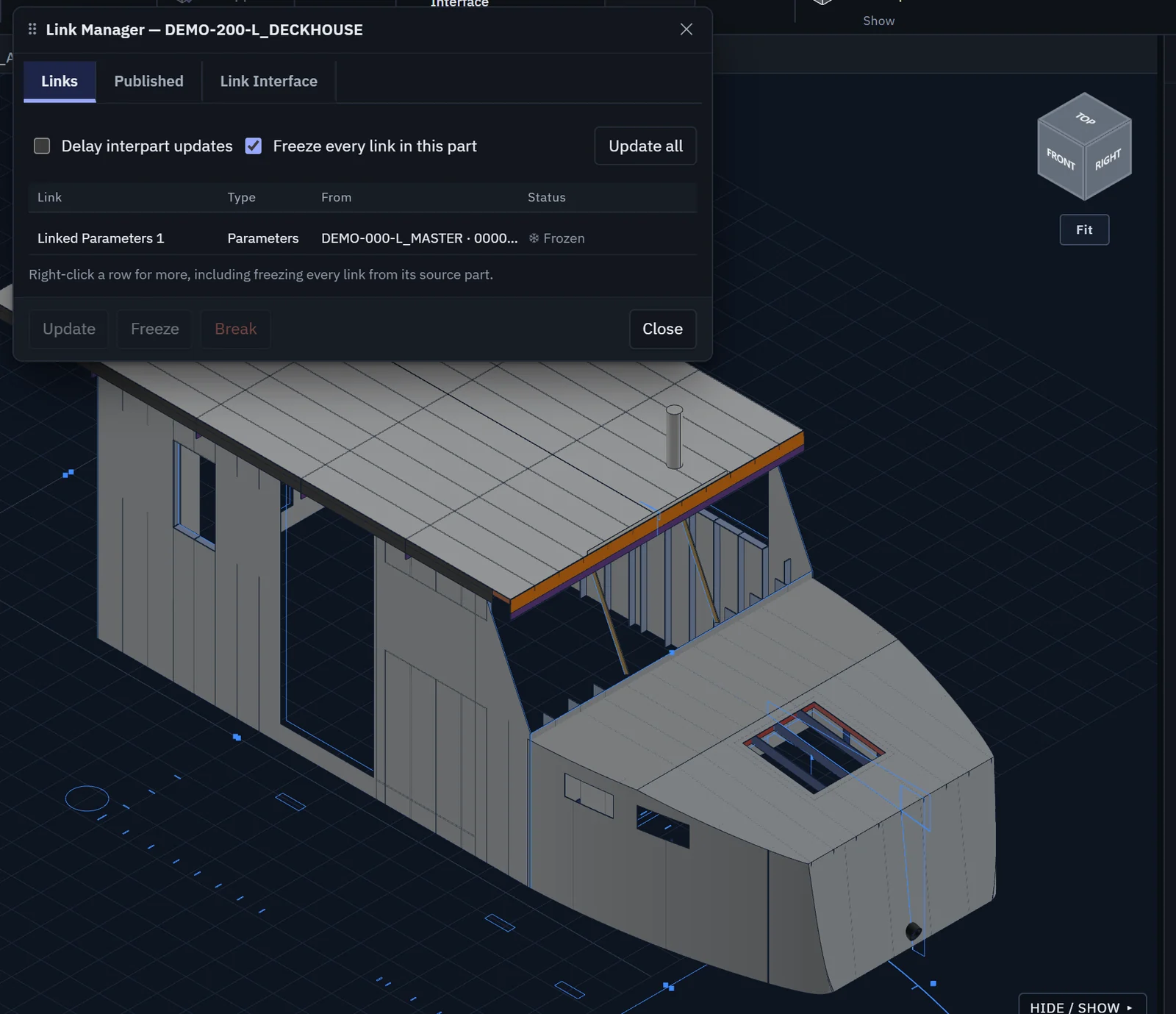This screenshot has height=1014, width=1176.
Task: Dismiss dialog with the X icon
Action: [x=686, y=29]
